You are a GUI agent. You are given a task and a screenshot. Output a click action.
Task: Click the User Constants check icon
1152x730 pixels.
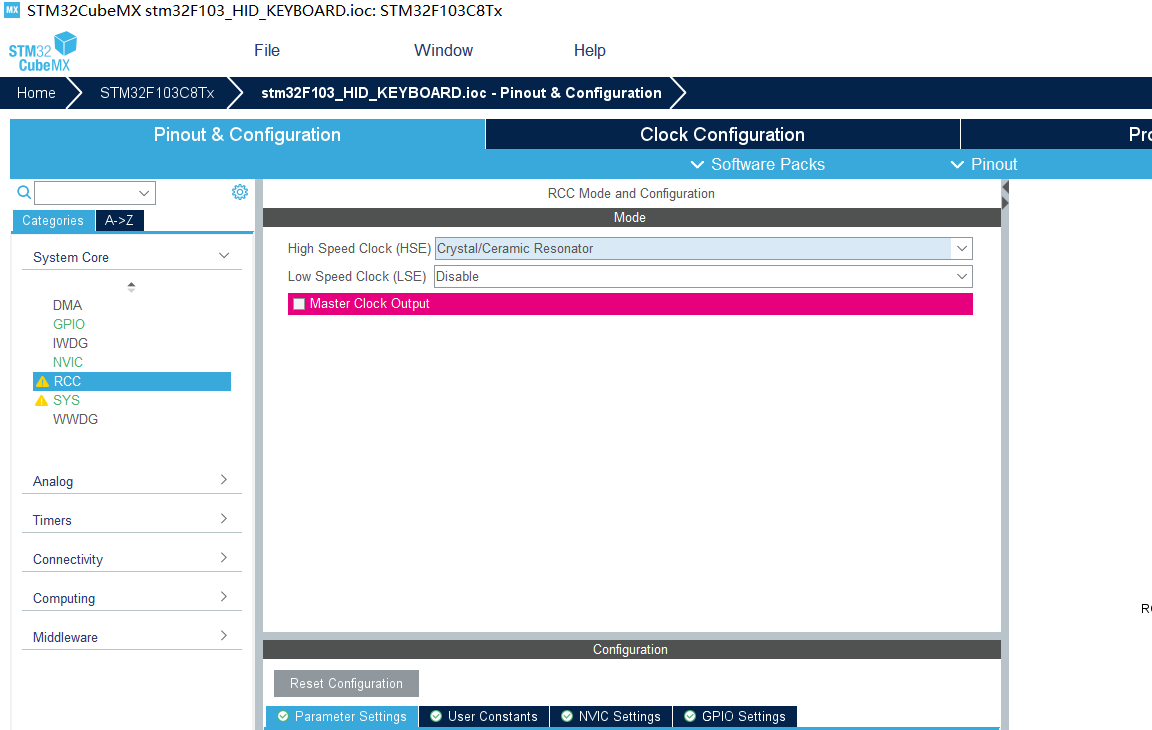click(x=436, y=716)
